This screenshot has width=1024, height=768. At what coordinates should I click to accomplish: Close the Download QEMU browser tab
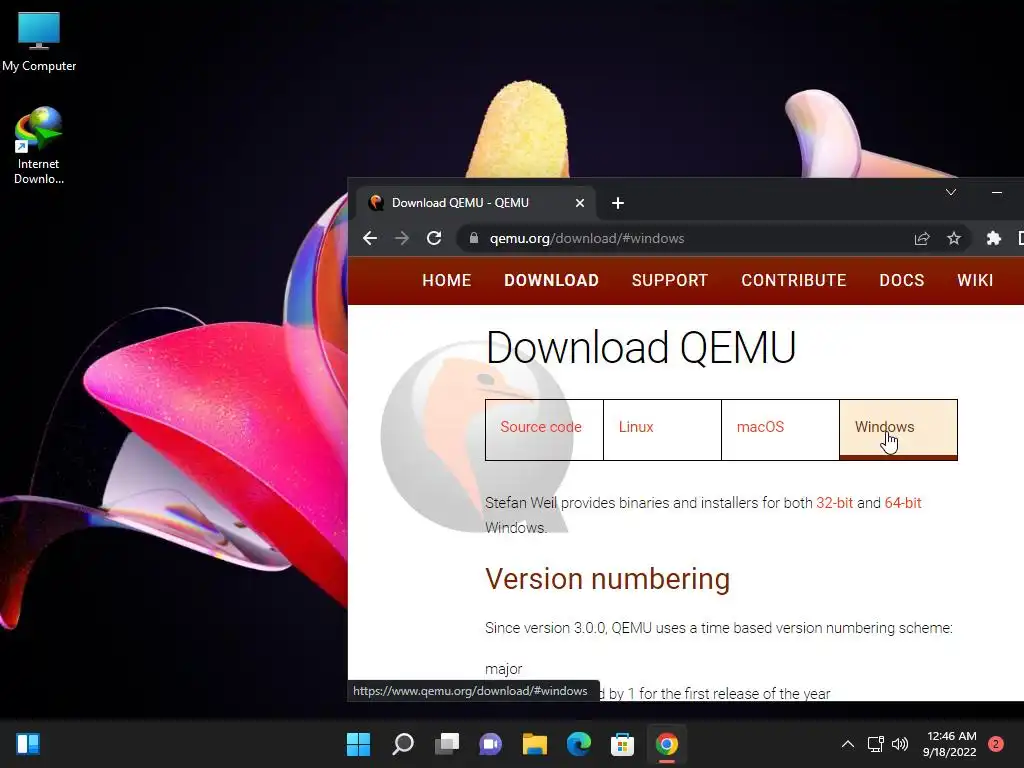tap(579, 203)
